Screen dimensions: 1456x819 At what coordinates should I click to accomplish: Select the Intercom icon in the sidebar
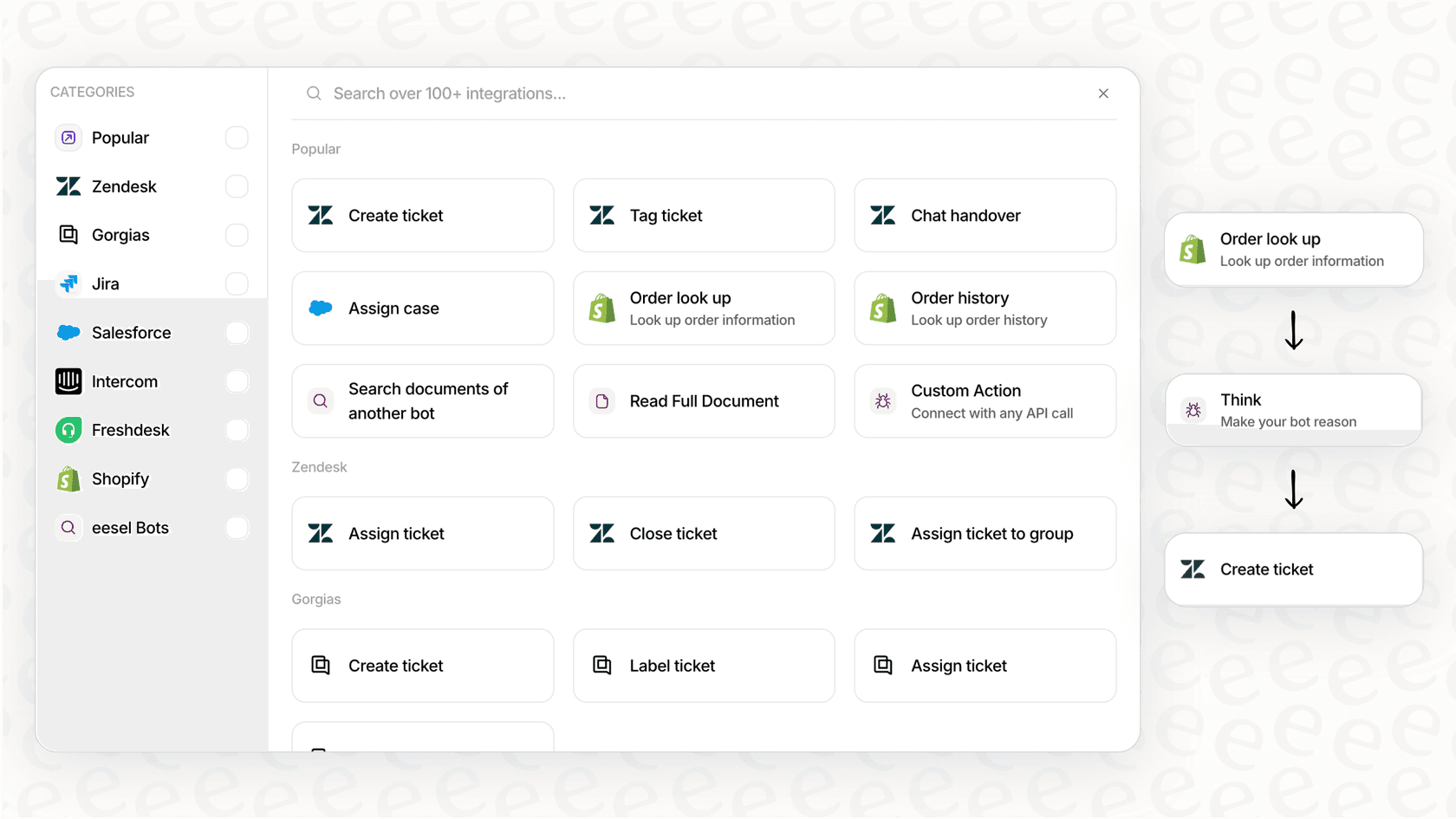click(68, 381)
